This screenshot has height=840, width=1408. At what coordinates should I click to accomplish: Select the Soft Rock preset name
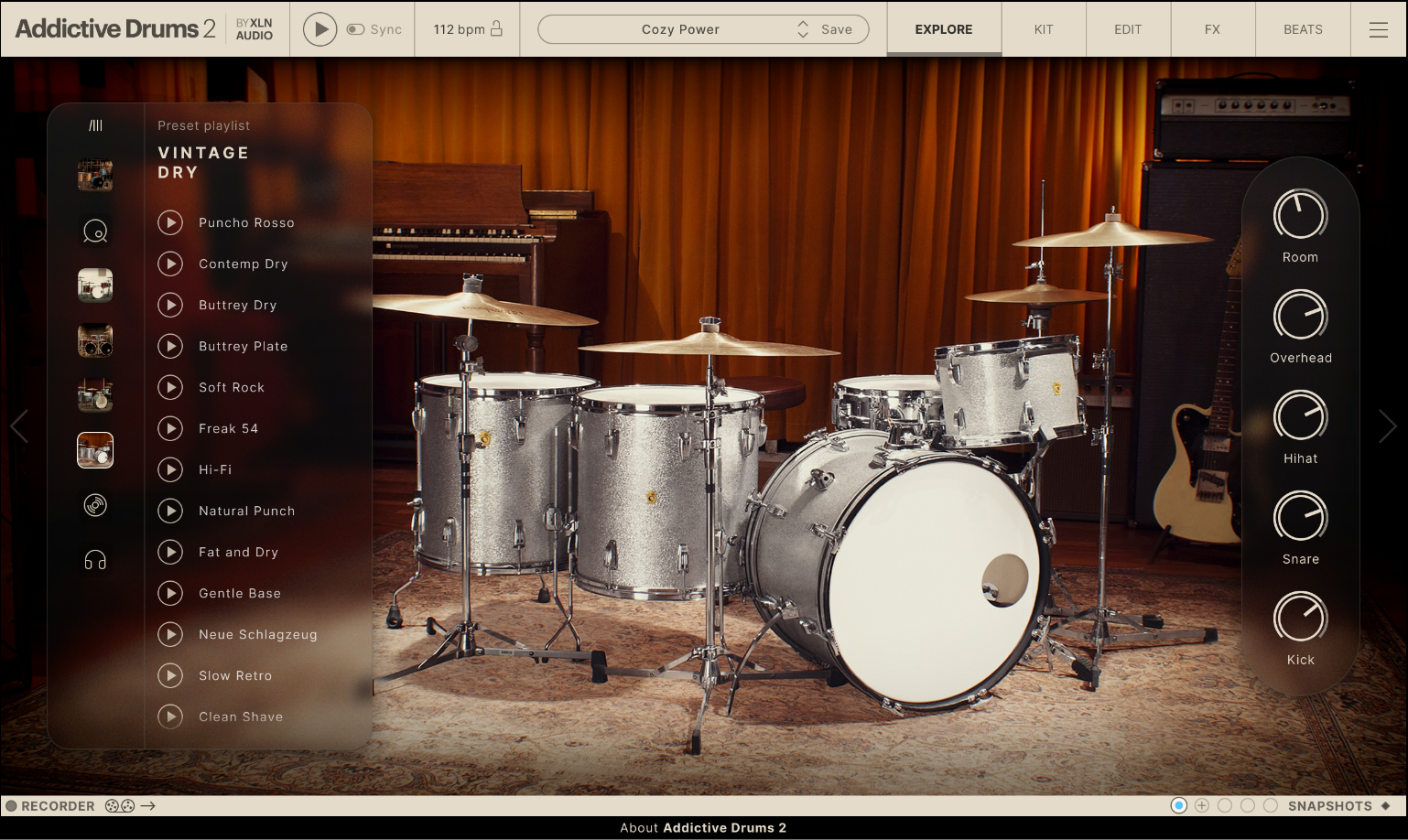pyautogui.click(x=232, y=387)
